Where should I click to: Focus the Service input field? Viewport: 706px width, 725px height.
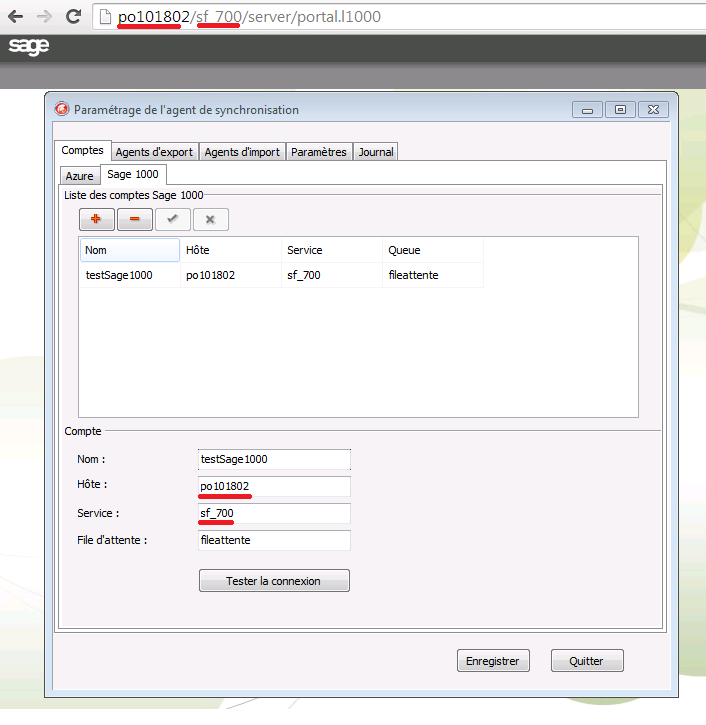click(274, 513)
